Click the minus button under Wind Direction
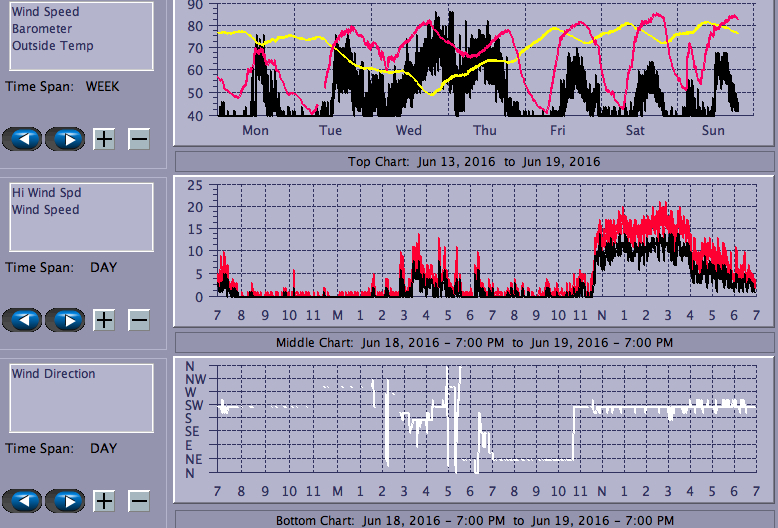Image resolution: width=778 pixels, height=528 pixels. pos(139,501)
